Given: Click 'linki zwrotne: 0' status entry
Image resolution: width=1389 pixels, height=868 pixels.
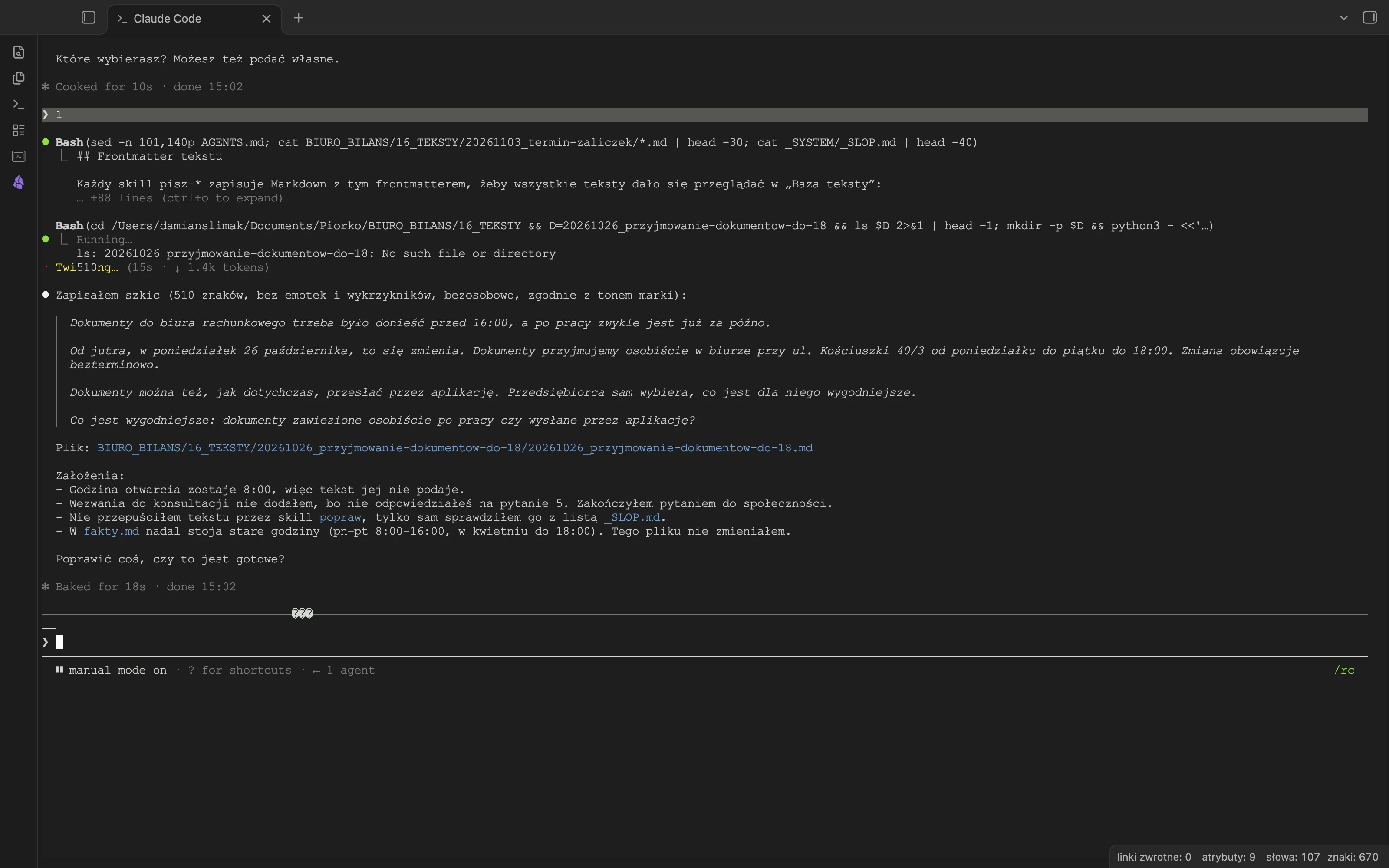Looking at the screenshot, I should click(x=1154, y=857).
